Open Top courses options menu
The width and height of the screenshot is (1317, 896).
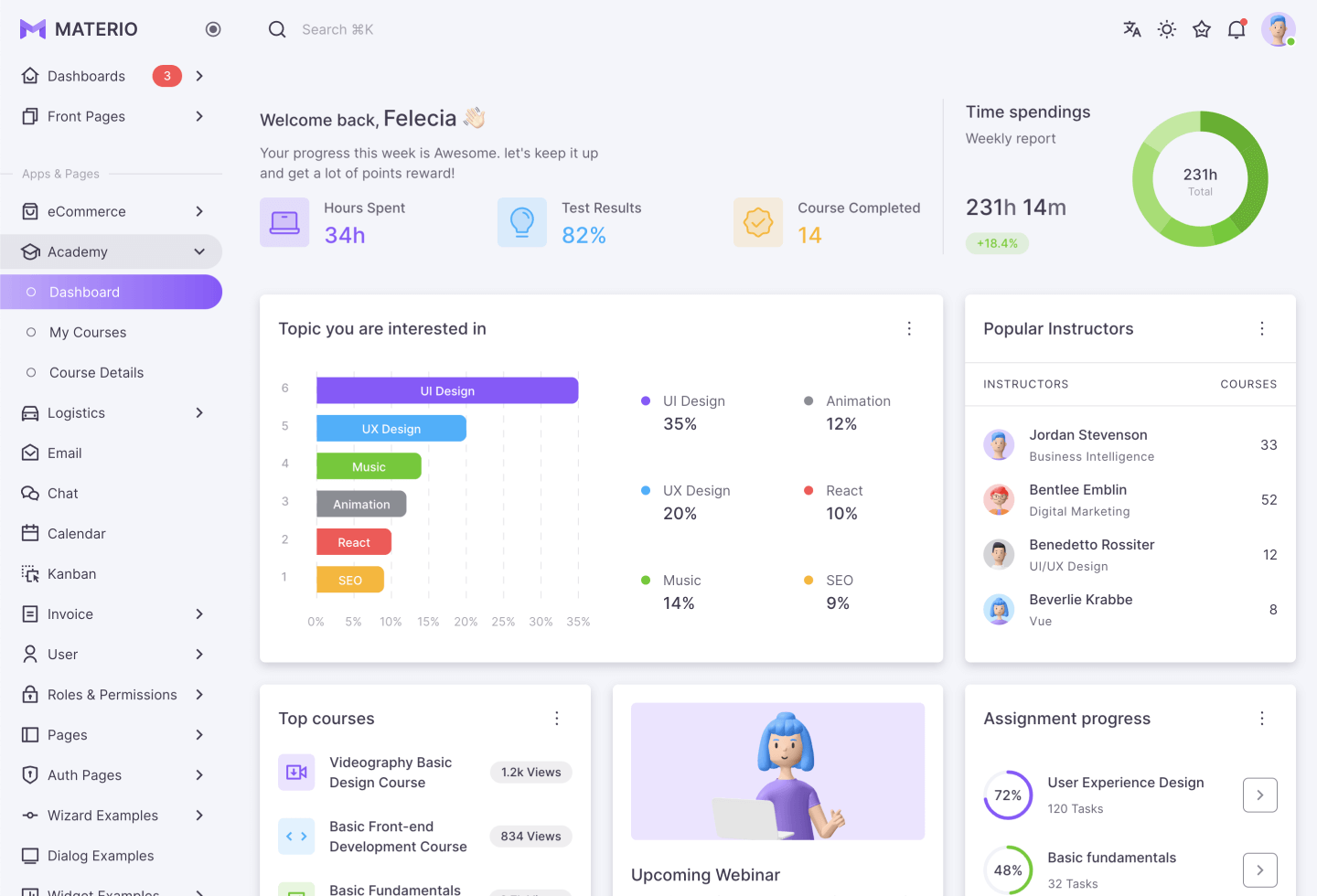(x=557, y=719)
